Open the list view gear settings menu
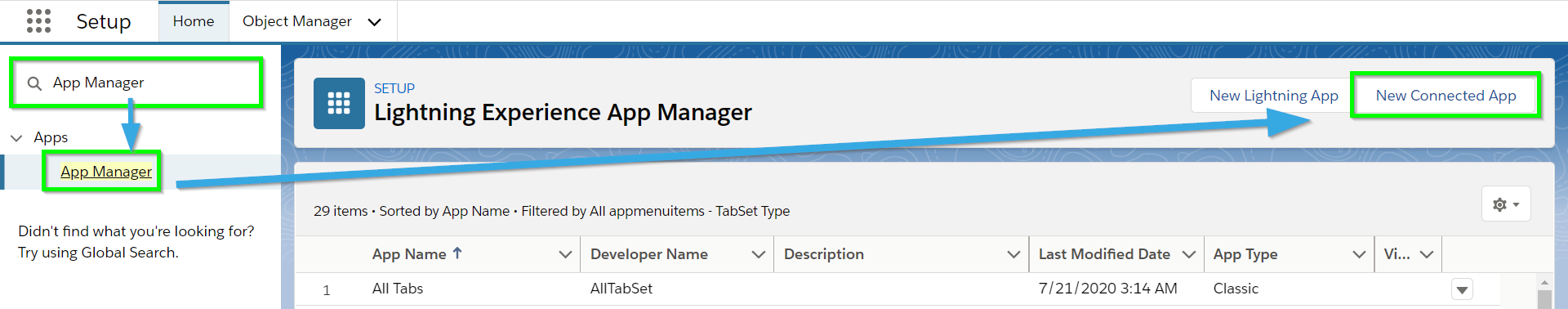 pyautogui.click(x=1506, y=204)
